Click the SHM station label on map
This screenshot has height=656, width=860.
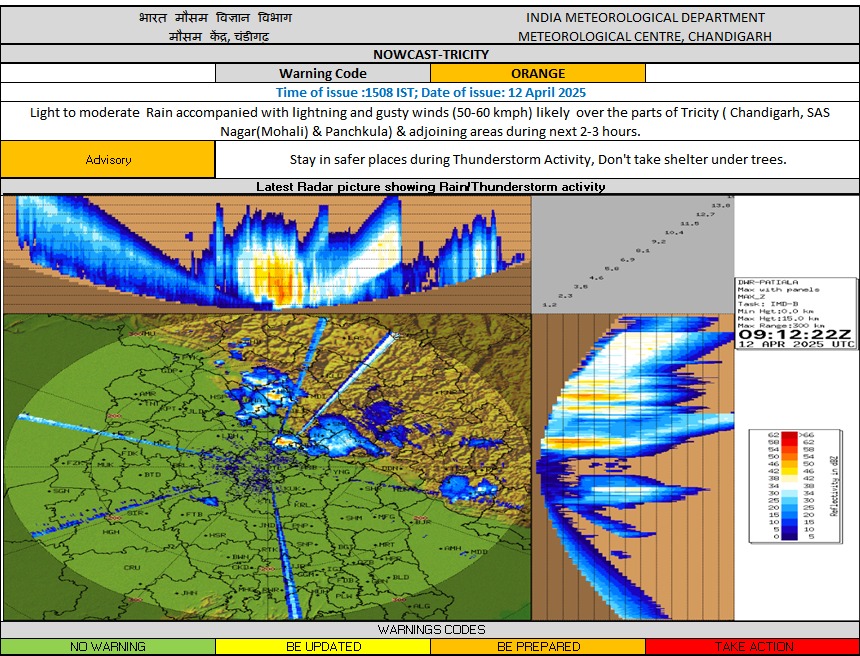pyautogui.click(x=354, y=517)
